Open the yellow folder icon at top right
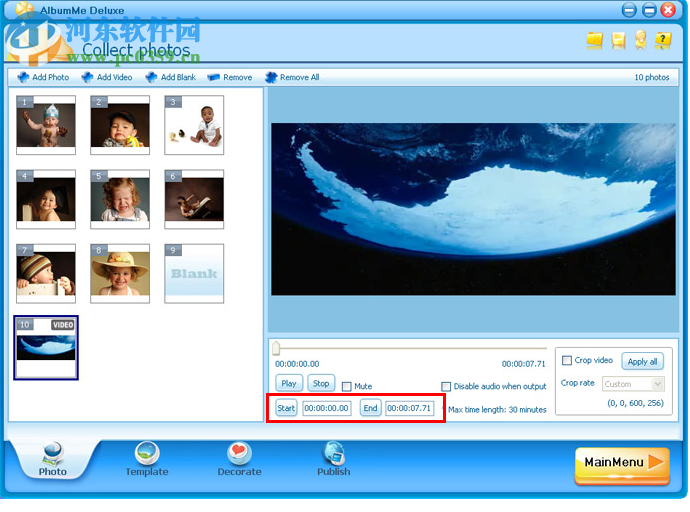 595,40
